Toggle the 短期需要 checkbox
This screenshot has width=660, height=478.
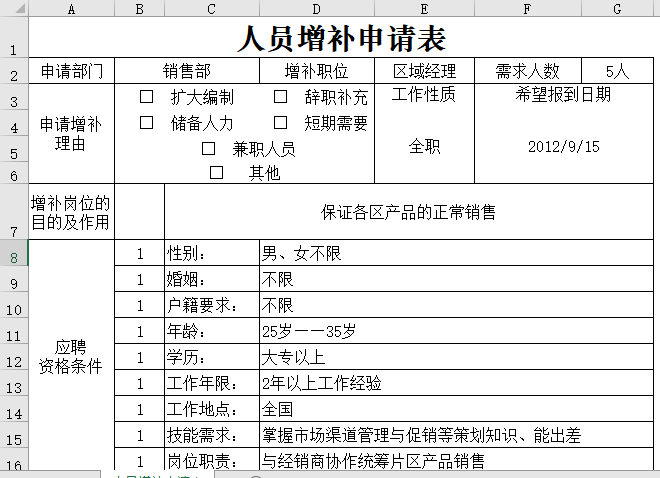point(281,123)
